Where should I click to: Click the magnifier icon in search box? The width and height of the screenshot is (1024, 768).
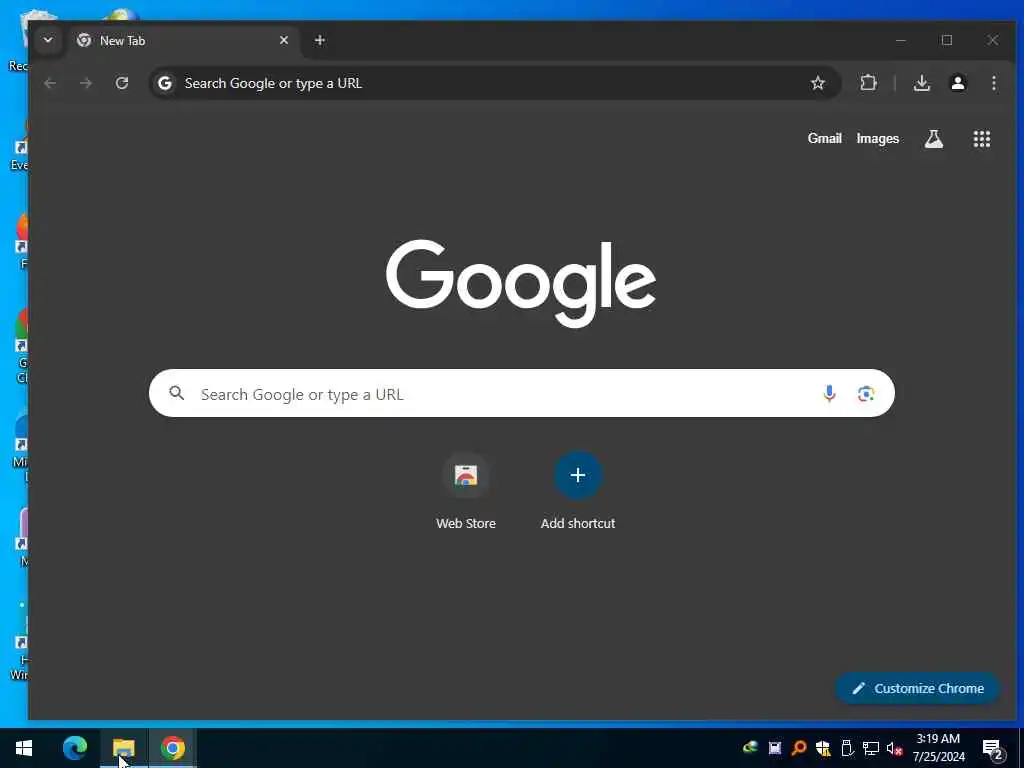pyautogui.click(x=176, y=392)
